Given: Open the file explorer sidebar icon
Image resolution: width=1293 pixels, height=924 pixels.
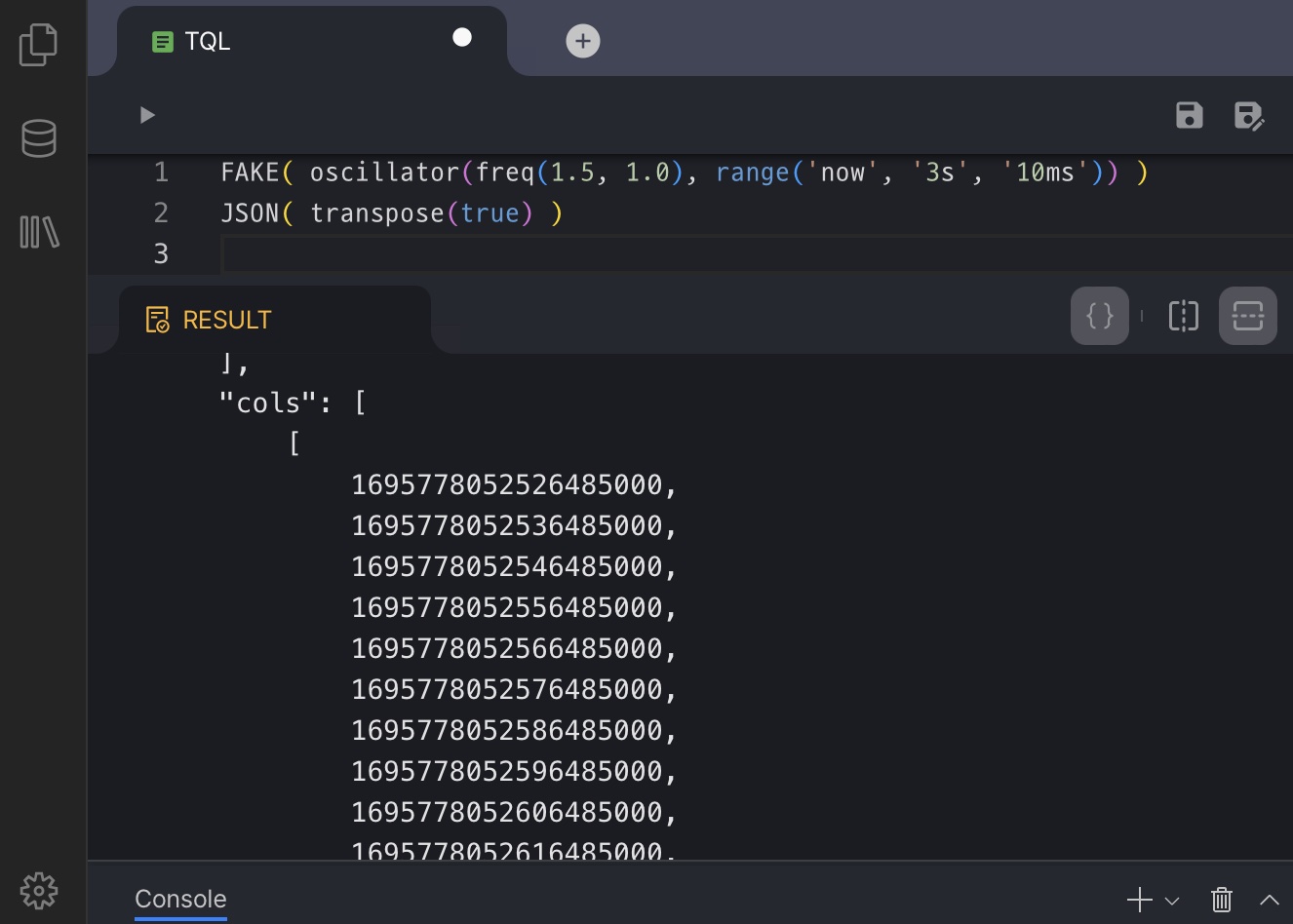Looking at the screenshot, I should pos(39,45).
